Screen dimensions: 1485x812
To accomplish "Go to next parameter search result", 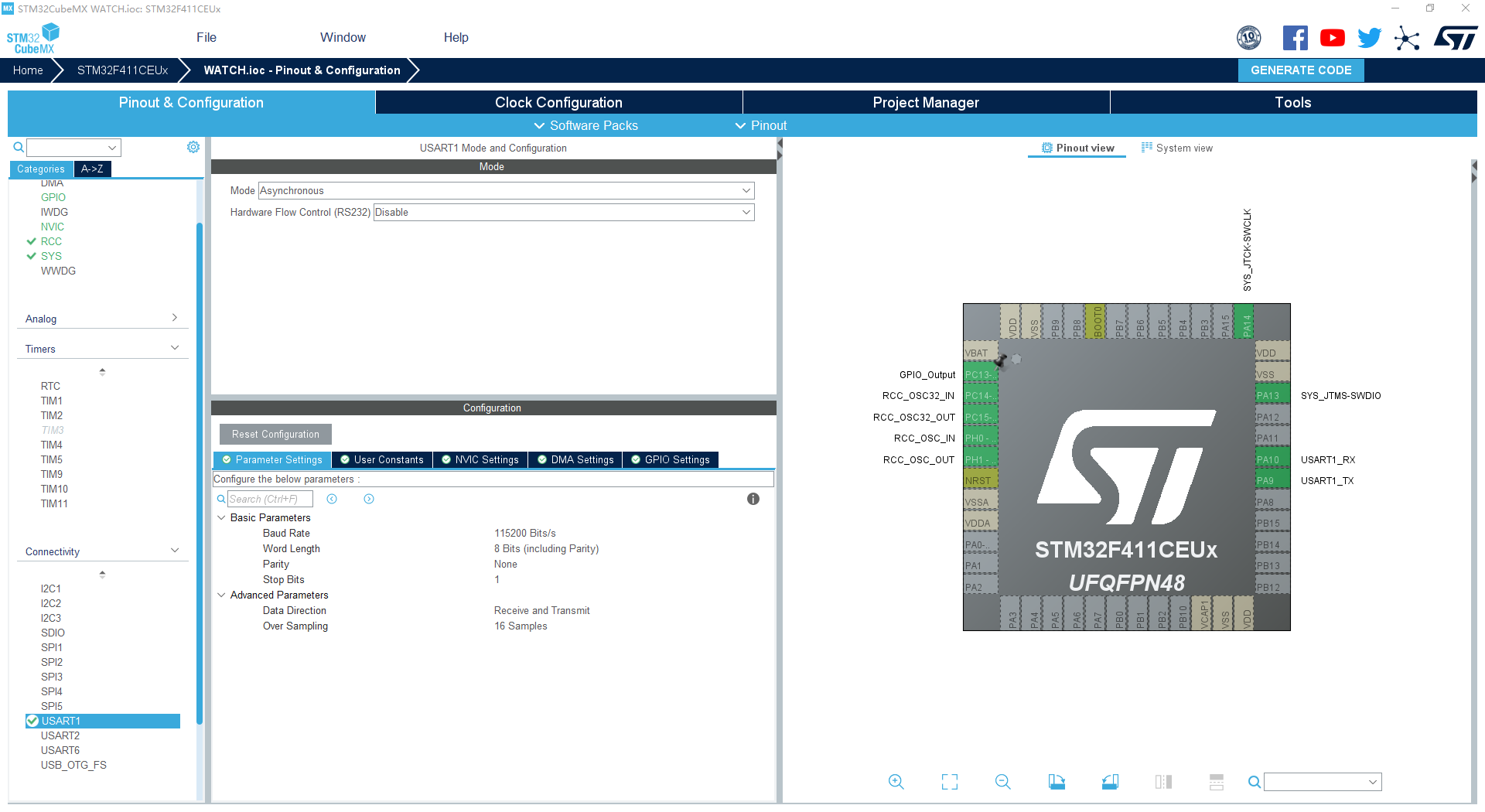I will [369, 499].
